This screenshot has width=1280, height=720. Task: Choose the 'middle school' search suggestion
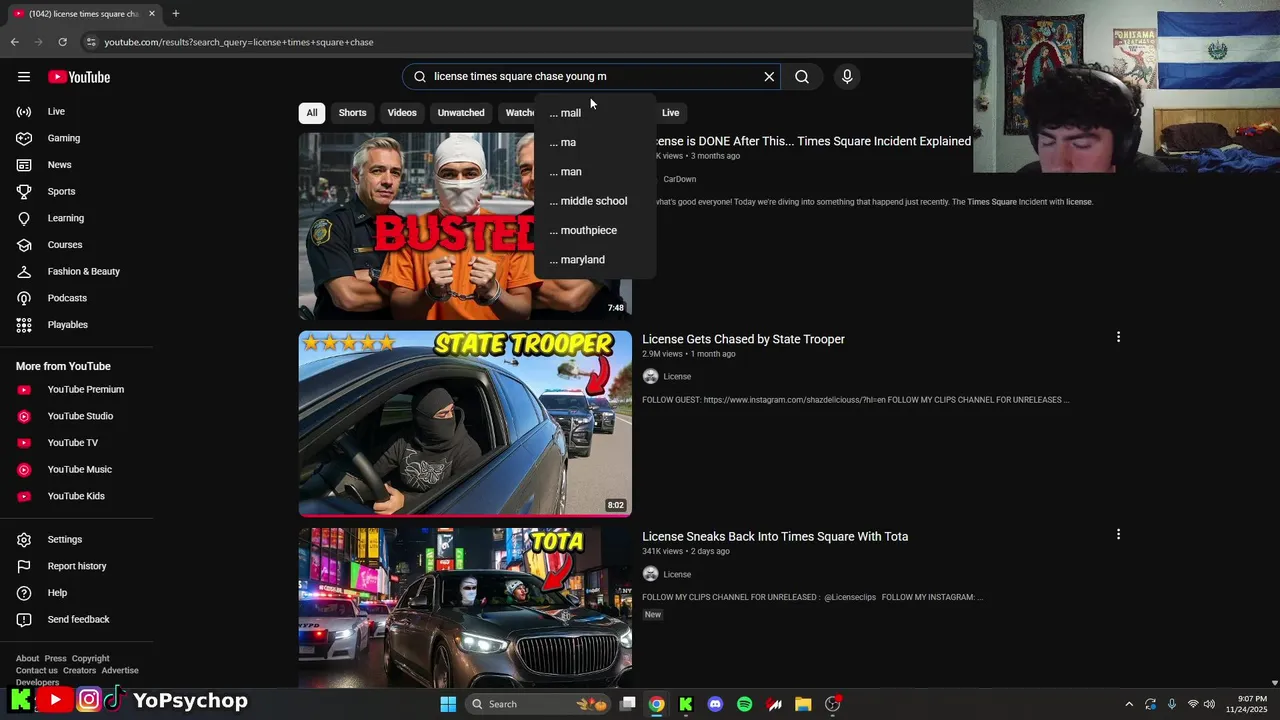pos(595,201)
